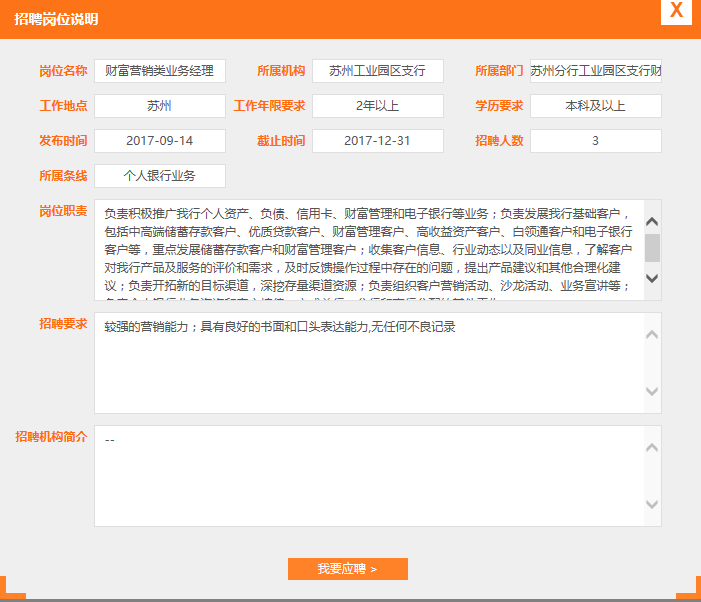Click the 我要应聘 apply button

[347, 569]
